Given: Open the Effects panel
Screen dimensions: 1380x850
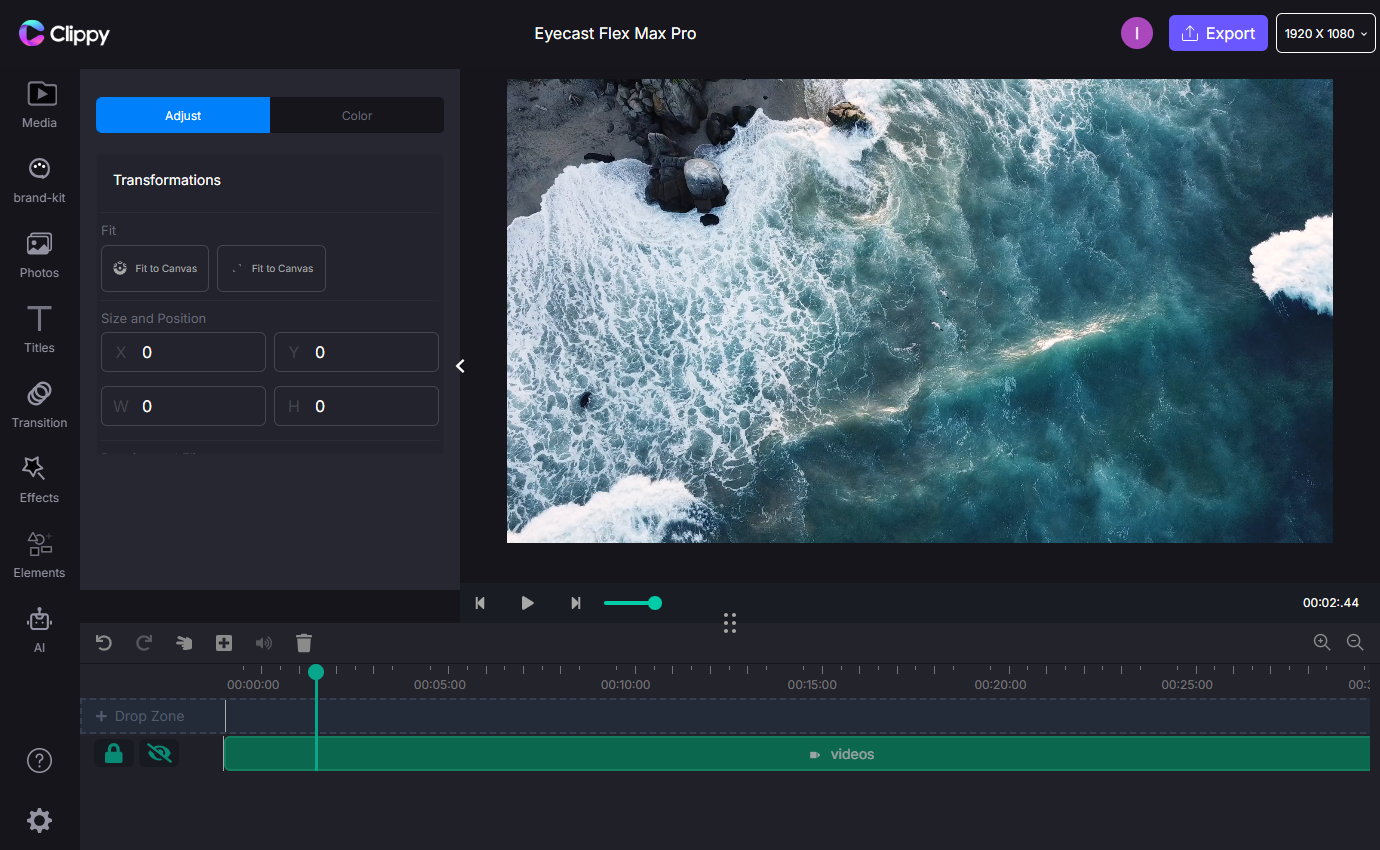Looking at the screenshot, I should 40,479.
